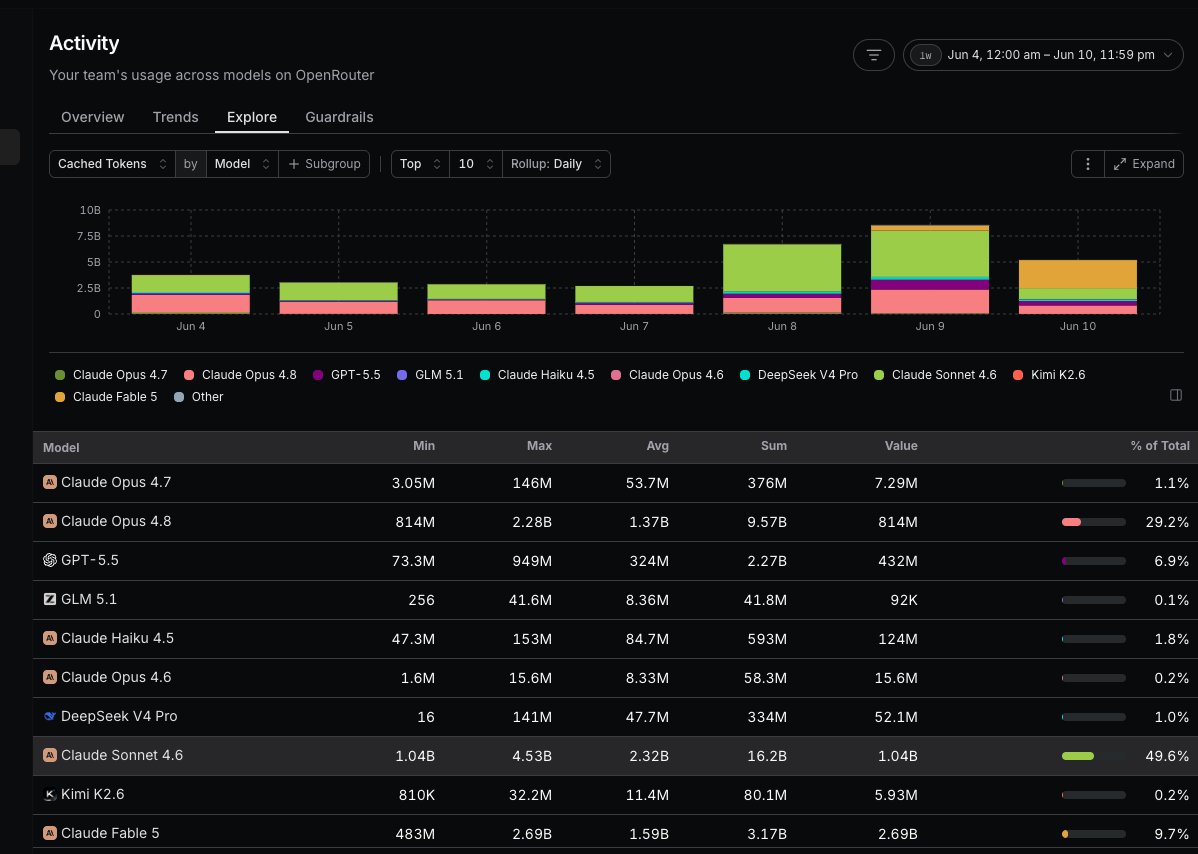This screenshot has width=1198, height=854.
Task: Toggle Claude Sonnet 4.6 legend series
Action: 935,375
